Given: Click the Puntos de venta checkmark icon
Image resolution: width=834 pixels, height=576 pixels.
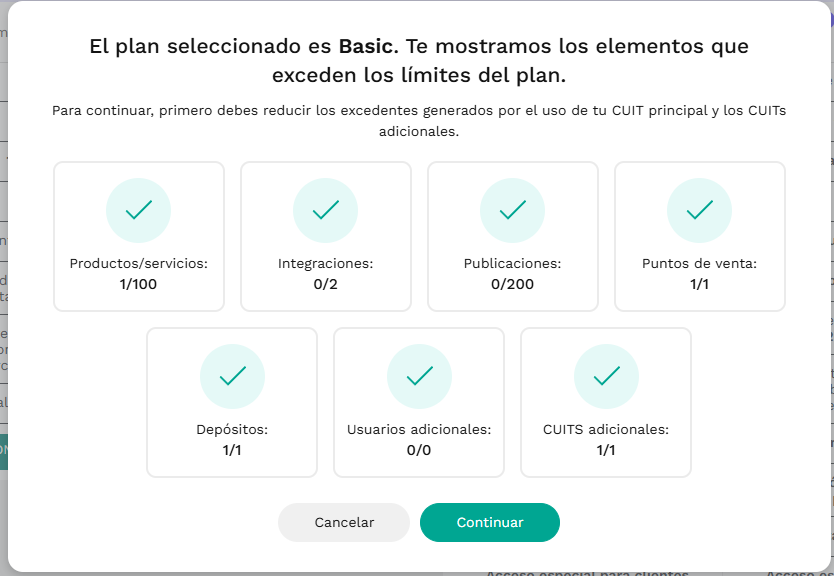Looking at the screenshot, I should pos(699,210).
